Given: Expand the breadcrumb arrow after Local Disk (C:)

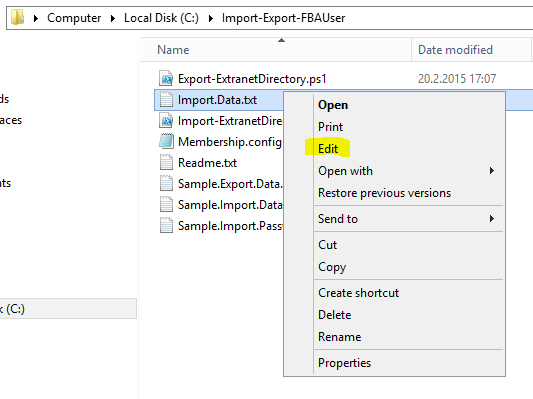Looking at the screenshot, I should 210,18.
